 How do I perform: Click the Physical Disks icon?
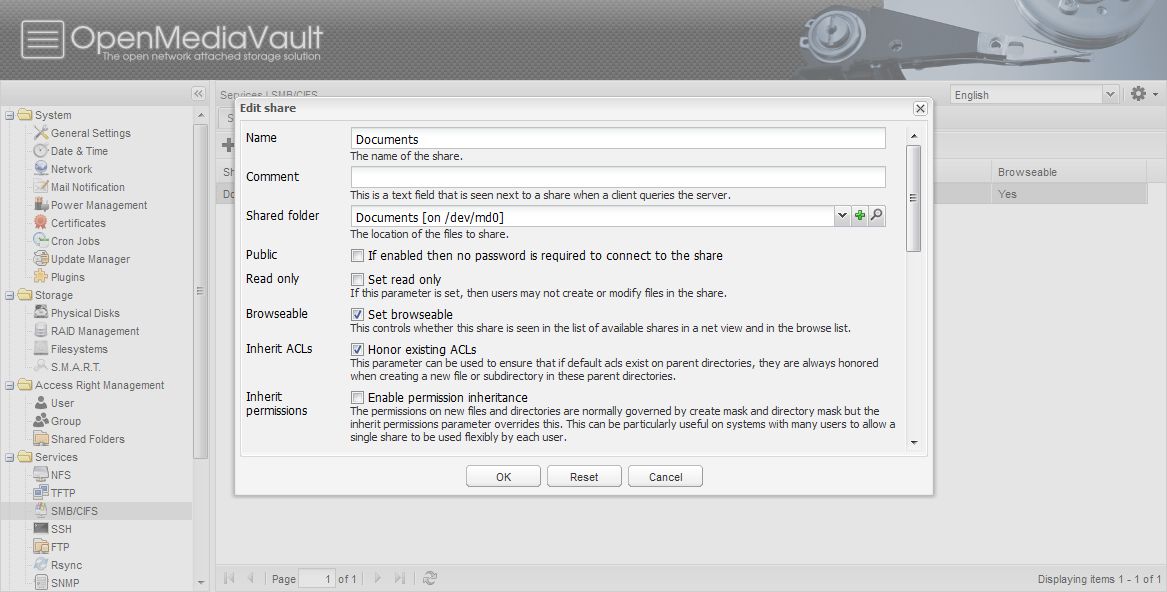click(x=41, y=313)
